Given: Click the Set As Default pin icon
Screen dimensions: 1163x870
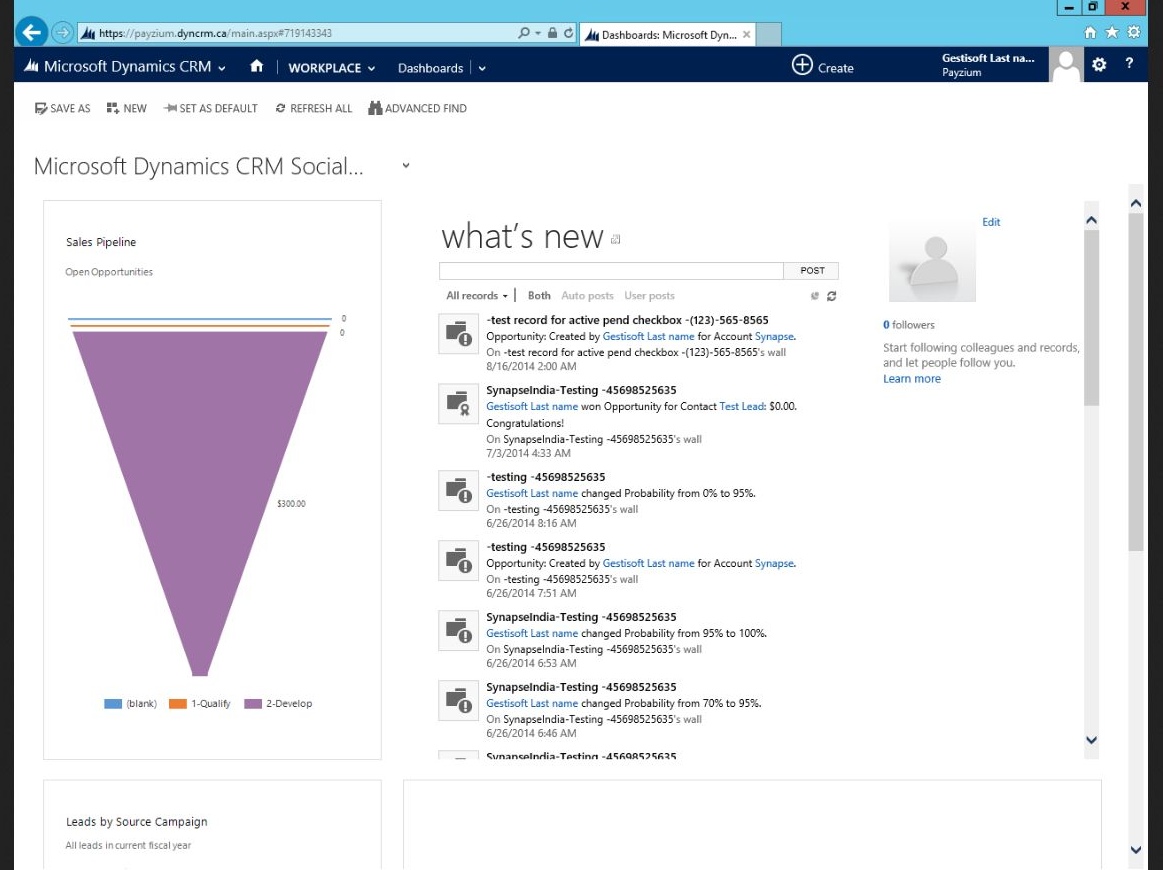Looking at the screenshot, I should coord(170,108).
